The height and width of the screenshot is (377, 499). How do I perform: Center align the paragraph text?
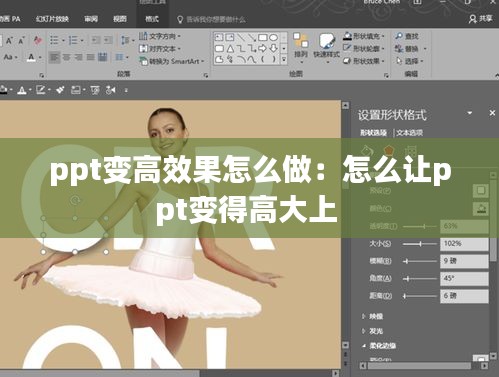(66, 57)
